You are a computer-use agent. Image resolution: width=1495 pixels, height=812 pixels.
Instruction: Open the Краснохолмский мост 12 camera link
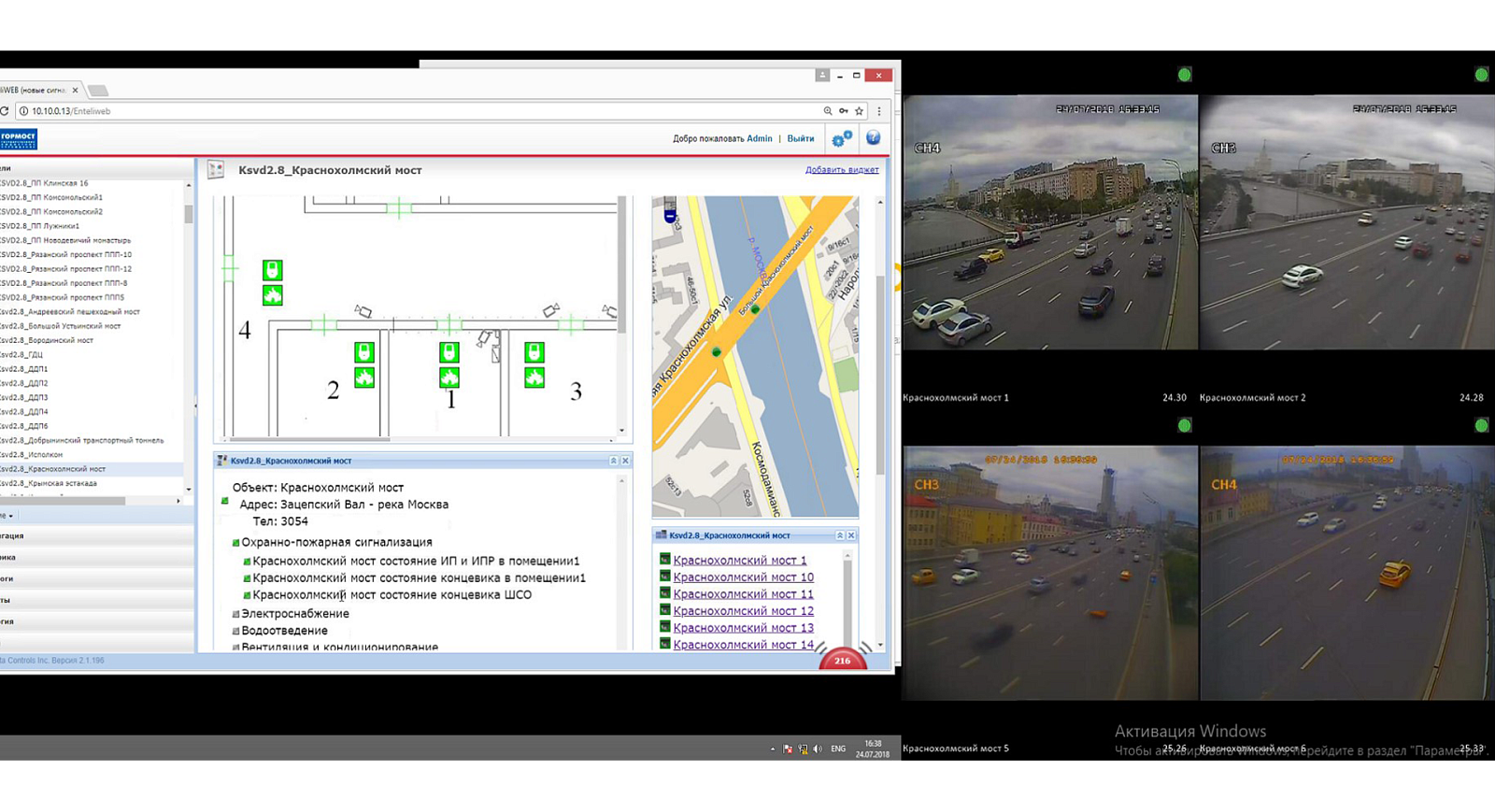(x=744, y=611)
